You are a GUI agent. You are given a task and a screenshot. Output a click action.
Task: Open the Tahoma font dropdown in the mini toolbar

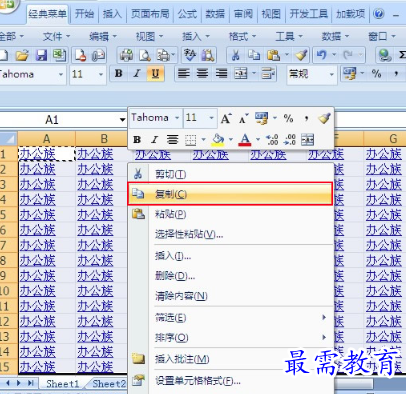177,118
